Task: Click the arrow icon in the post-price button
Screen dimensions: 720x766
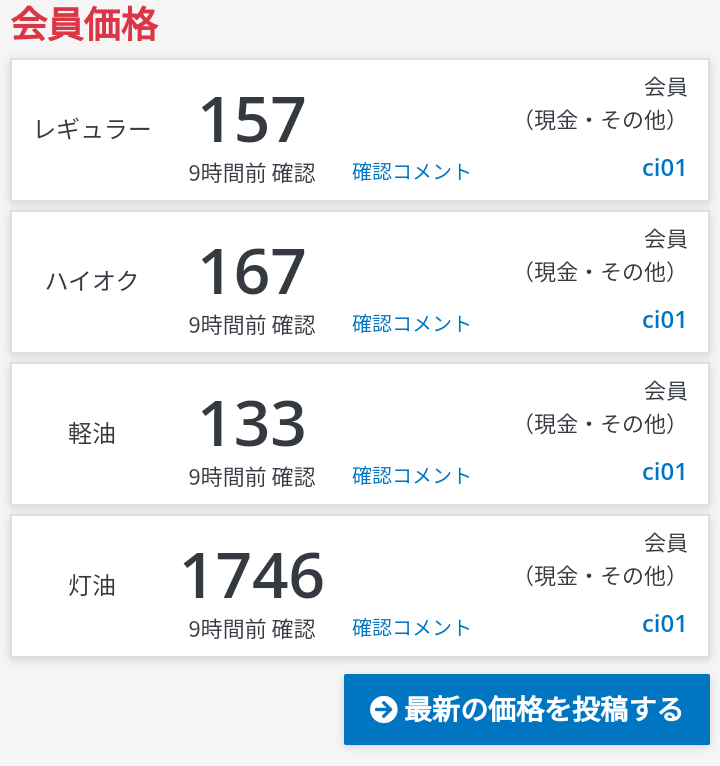Action: coord(383,709)
